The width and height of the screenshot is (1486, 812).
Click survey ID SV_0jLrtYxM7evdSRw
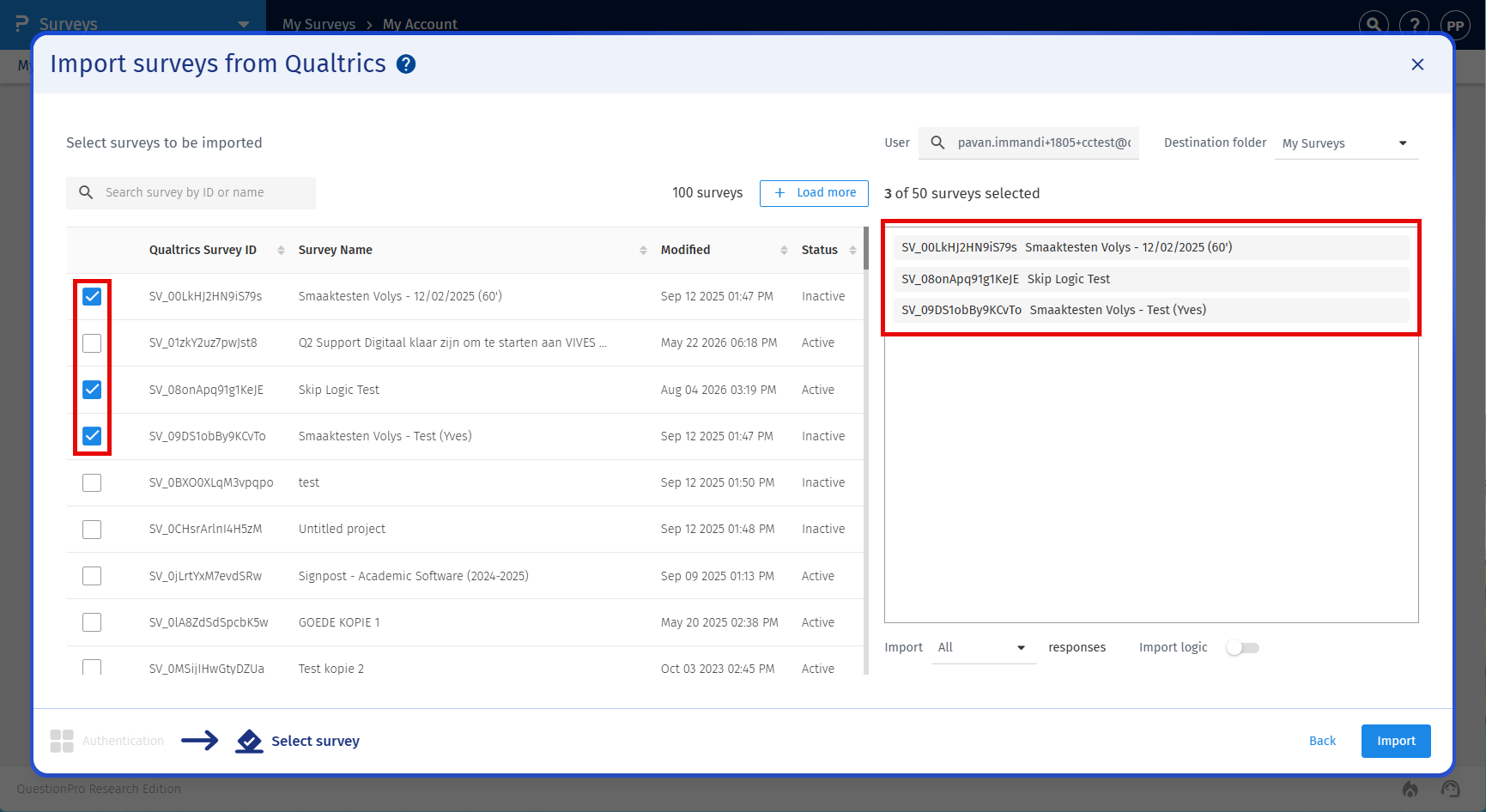[x=205, y=576]
